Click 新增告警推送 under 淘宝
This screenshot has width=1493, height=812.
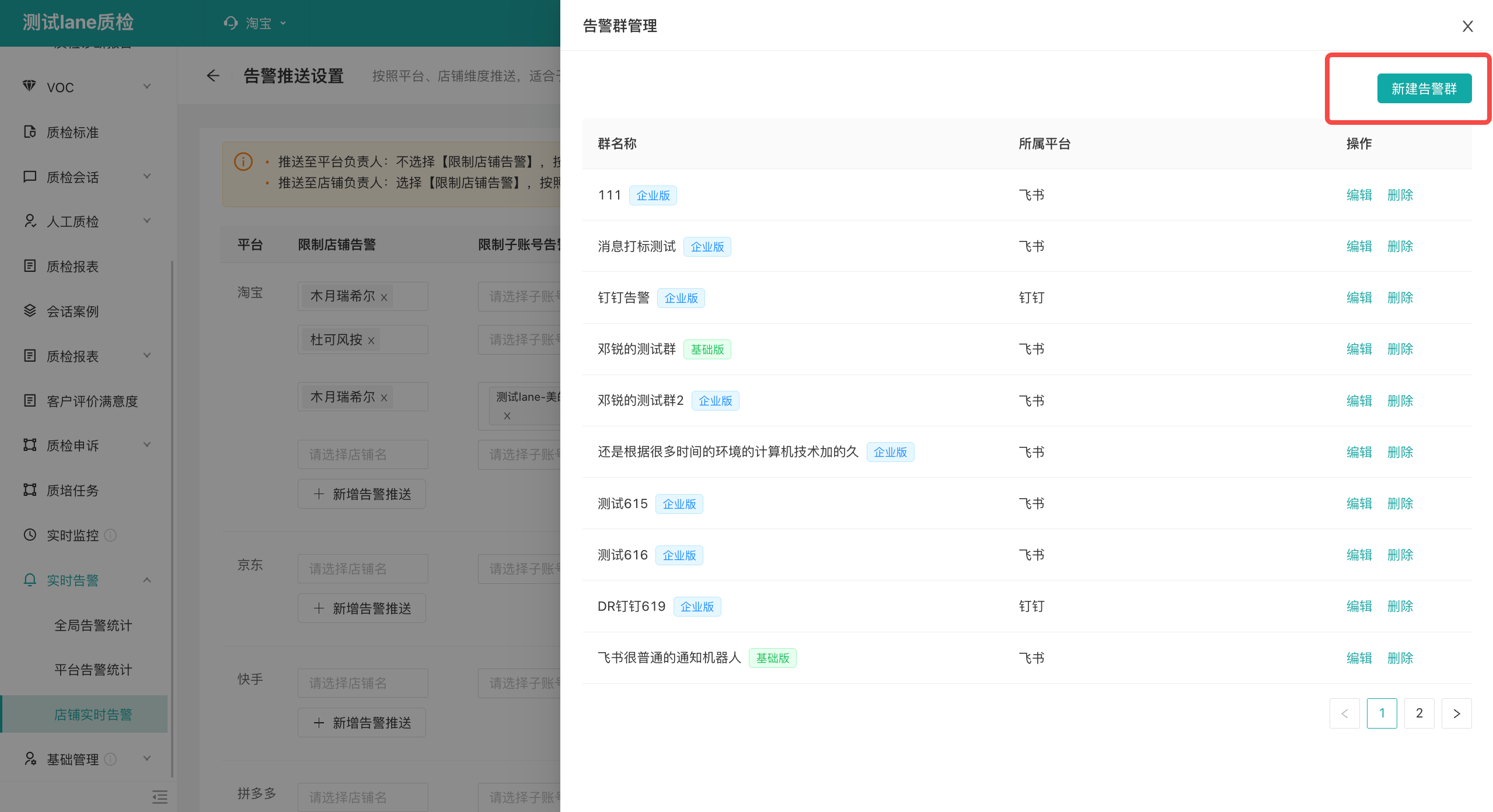click(362, 494)
